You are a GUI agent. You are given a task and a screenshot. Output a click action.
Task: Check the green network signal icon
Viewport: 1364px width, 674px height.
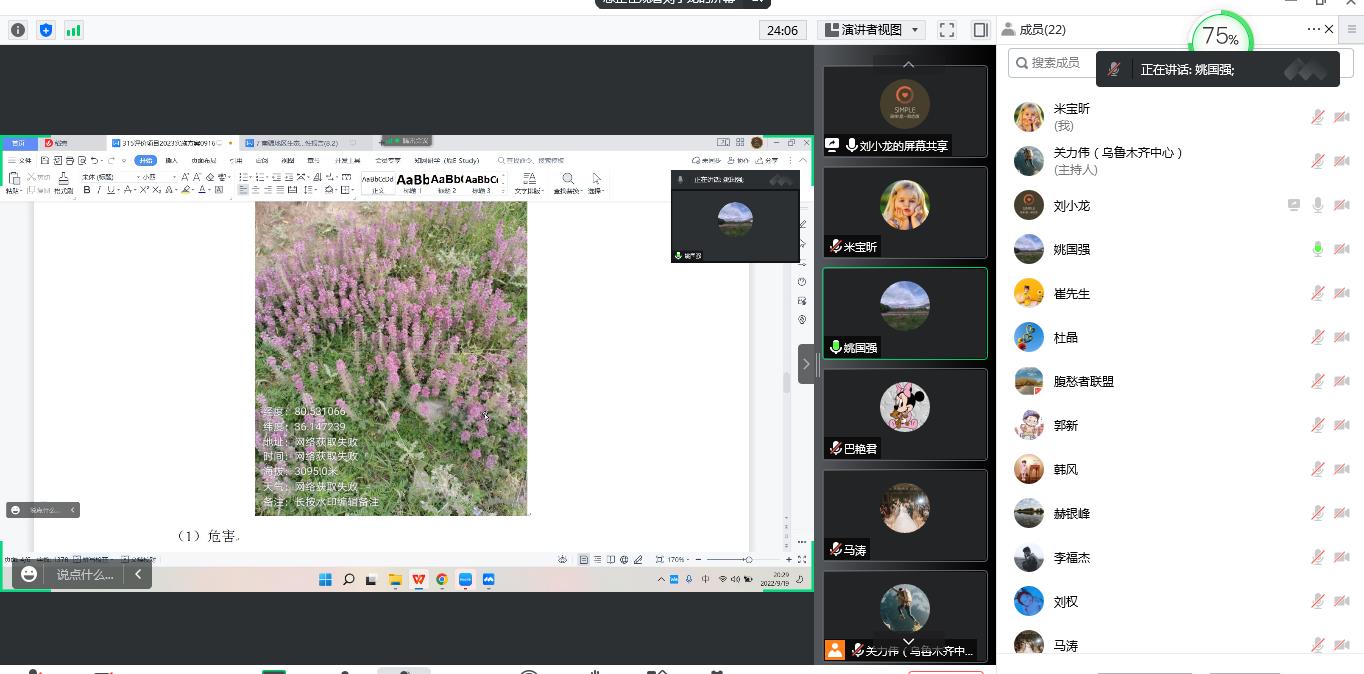pyautogui.click(x=74, y=30)
